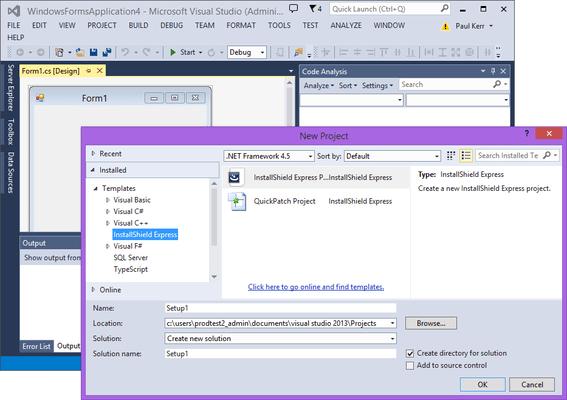Click the Navigate Forward toolbar icon

click(40, 53)
